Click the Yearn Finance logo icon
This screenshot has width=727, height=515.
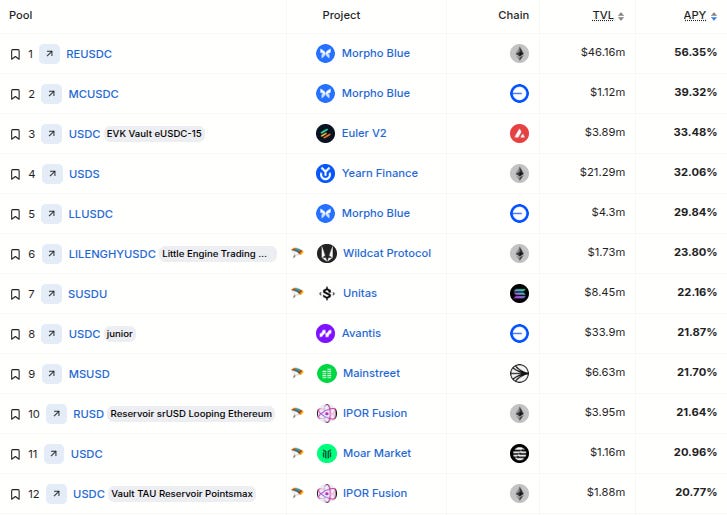coord(325,173)
